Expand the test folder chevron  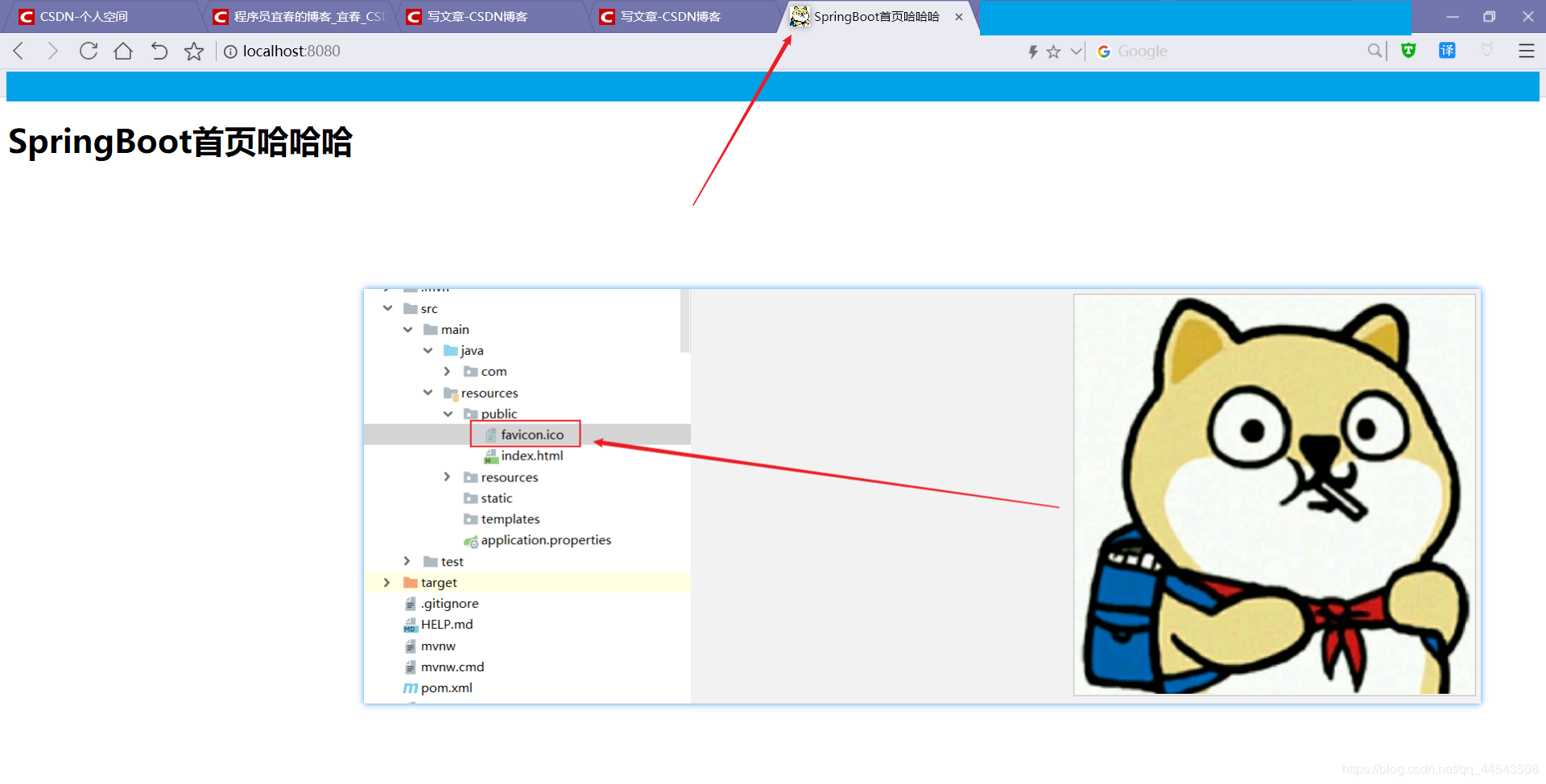tap(407, 561)
